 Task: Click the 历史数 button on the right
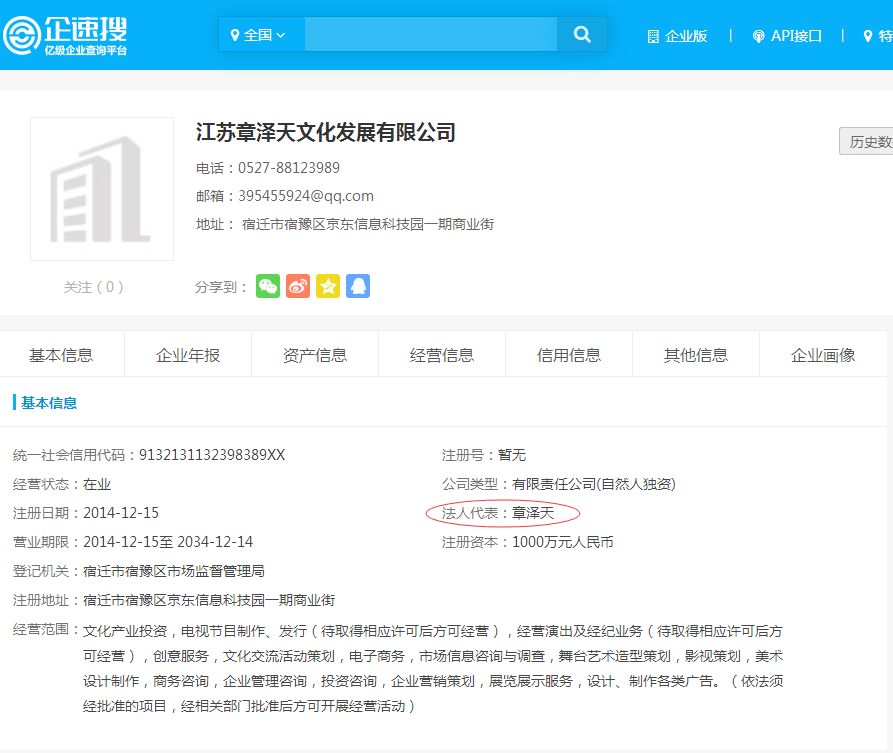coord(868,141)
